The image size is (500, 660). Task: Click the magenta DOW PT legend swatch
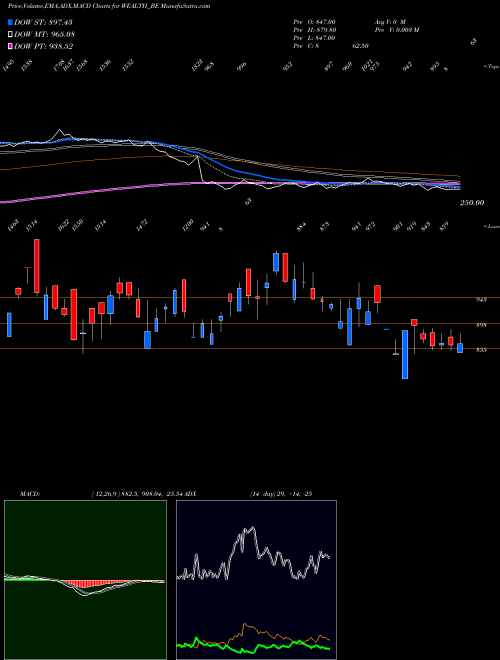click(x=10, y=46)
